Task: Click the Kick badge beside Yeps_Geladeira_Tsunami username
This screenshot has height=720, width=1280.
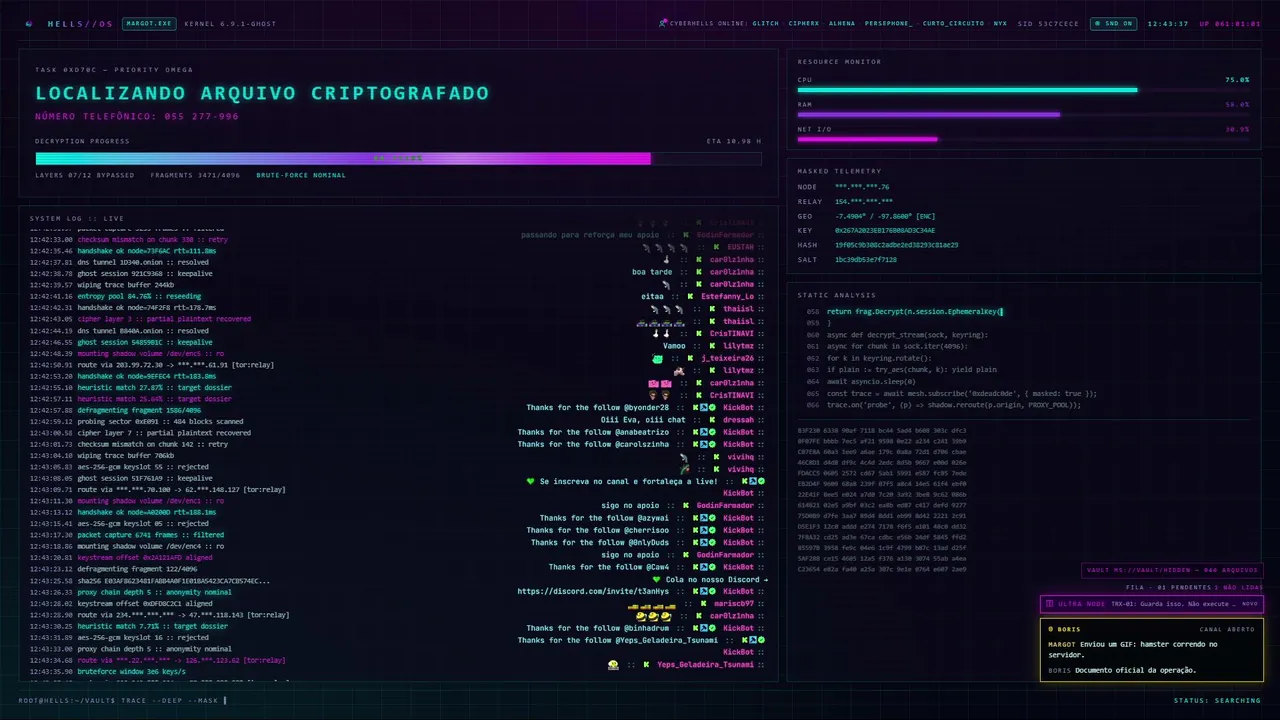Action: click(x=648, y=665)
